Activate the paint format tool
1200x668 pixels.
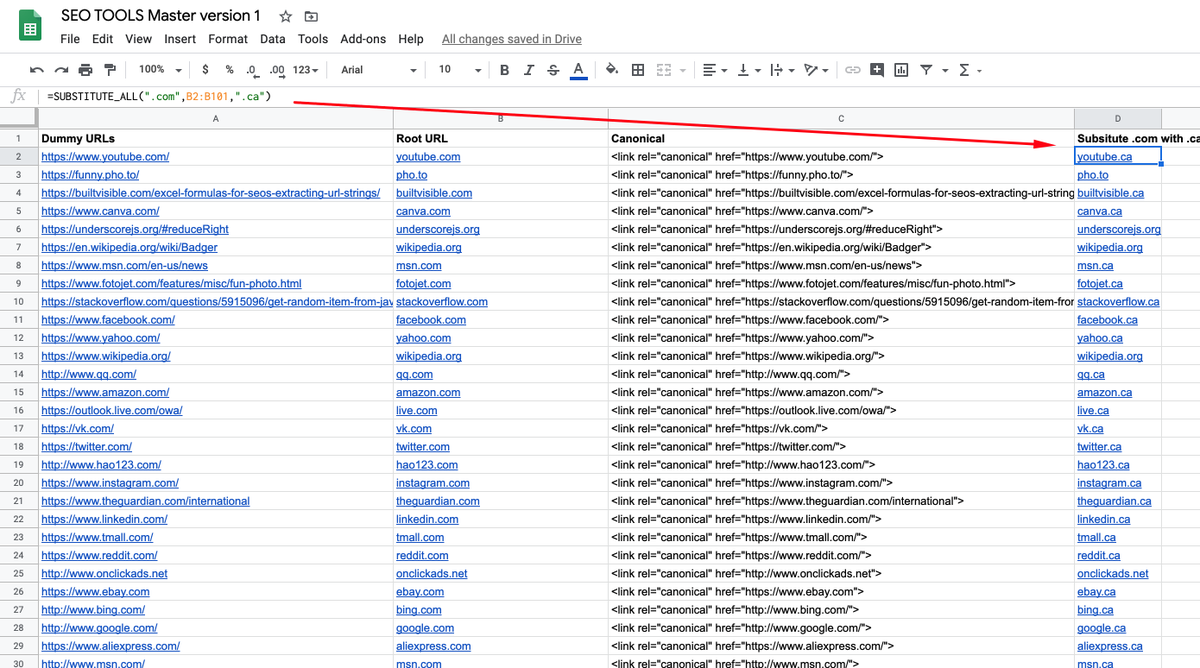109,70
